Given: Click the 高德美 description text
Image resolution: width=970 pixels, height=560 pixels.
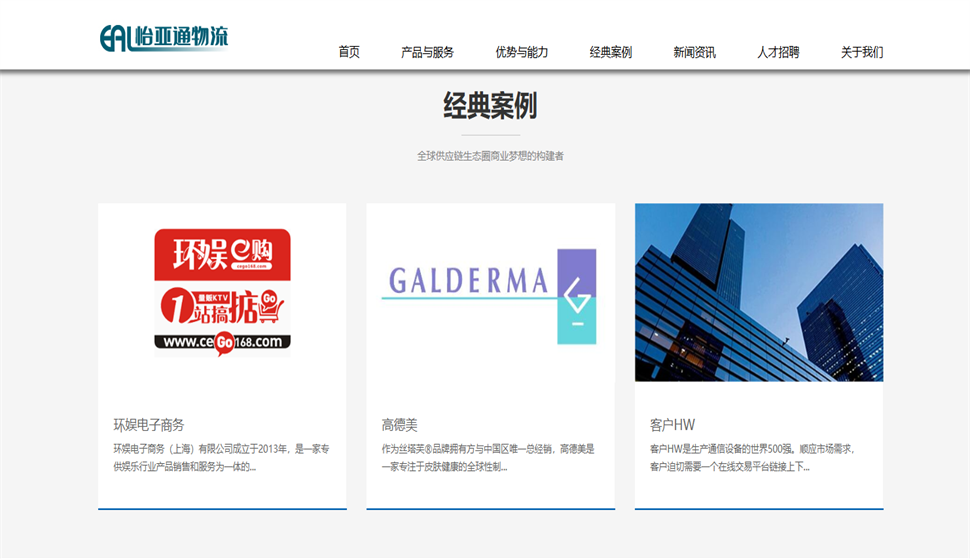Looking at the screenshot, I should pyautogui.click(x=488, y=458).
